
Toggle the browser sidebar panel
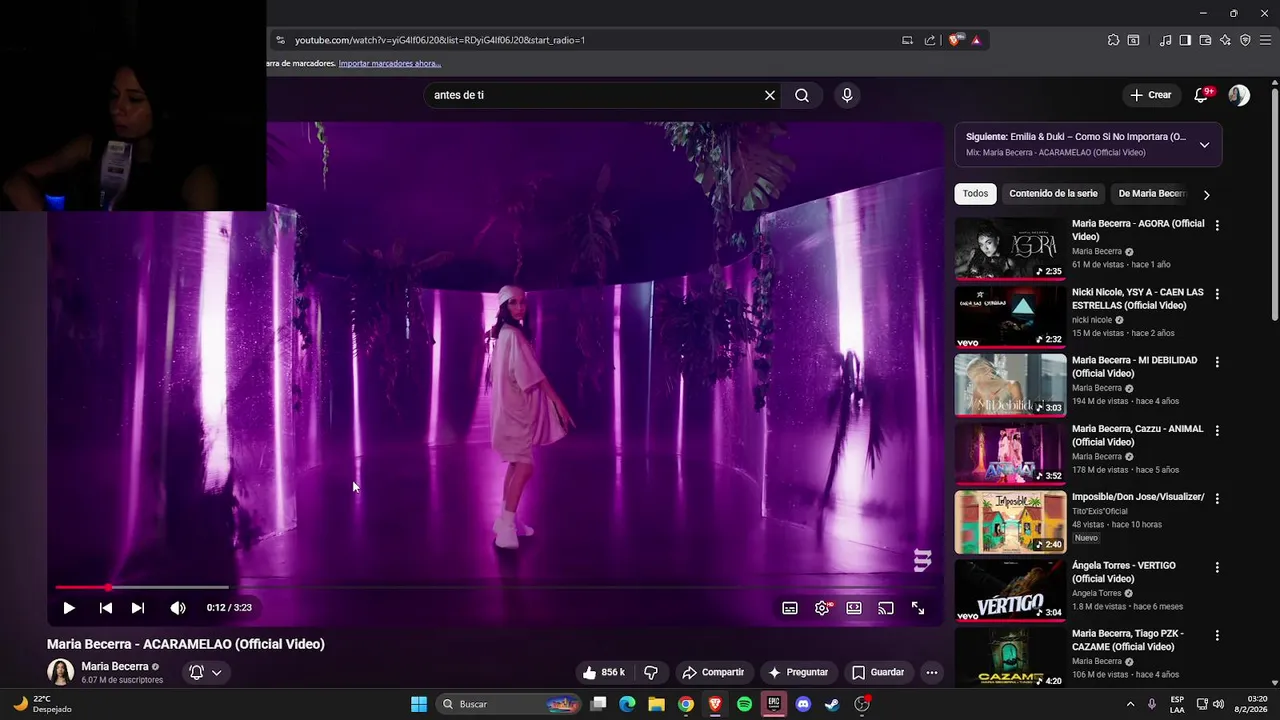(x=1185, y=40)
